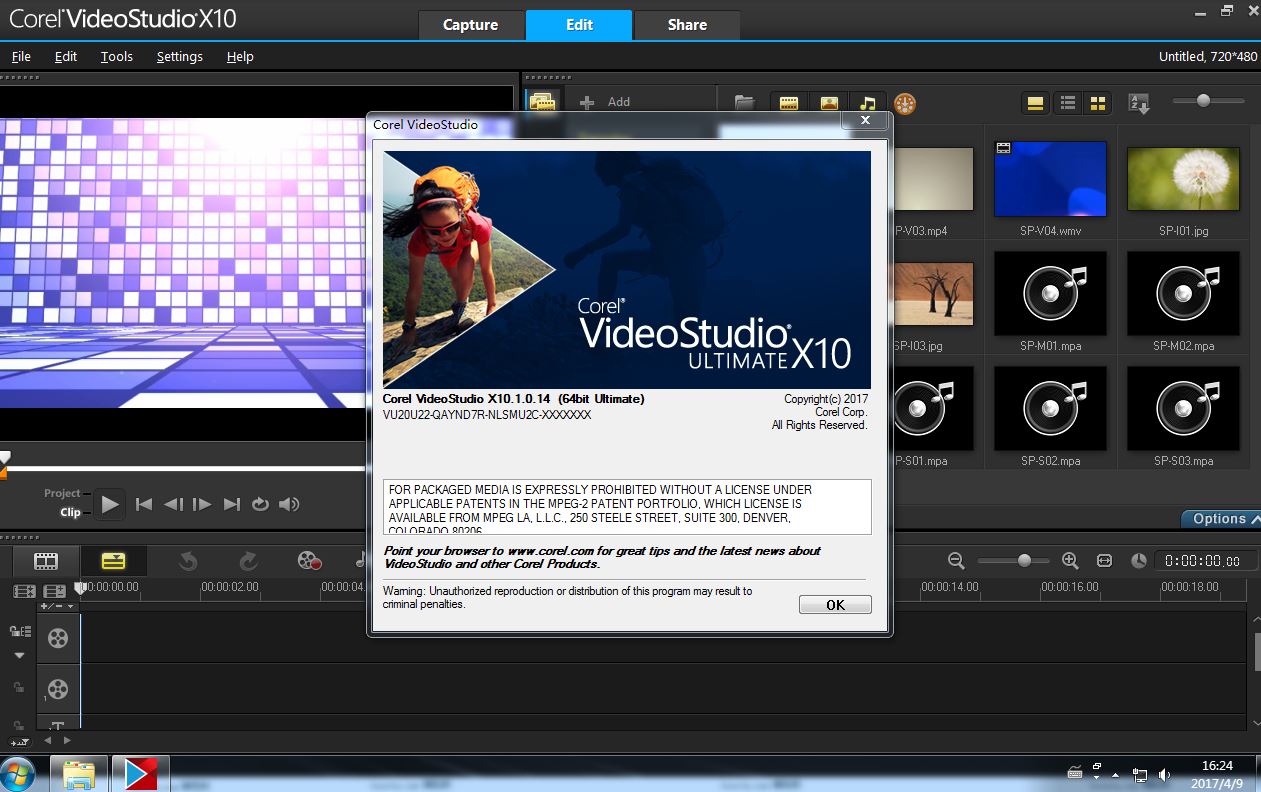Click the Redo arrow in timeline toolbar

249,561
